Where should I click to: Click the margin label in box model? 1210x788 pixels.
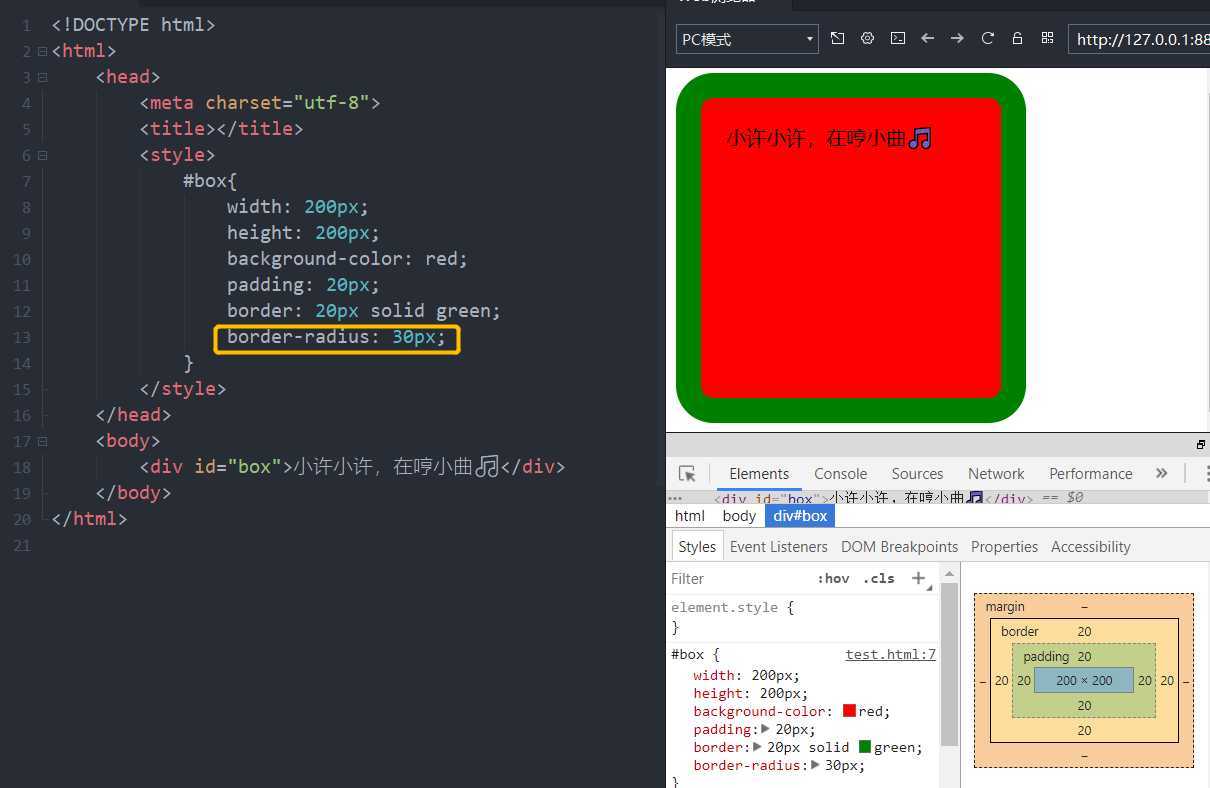(x=1005, y=606)
